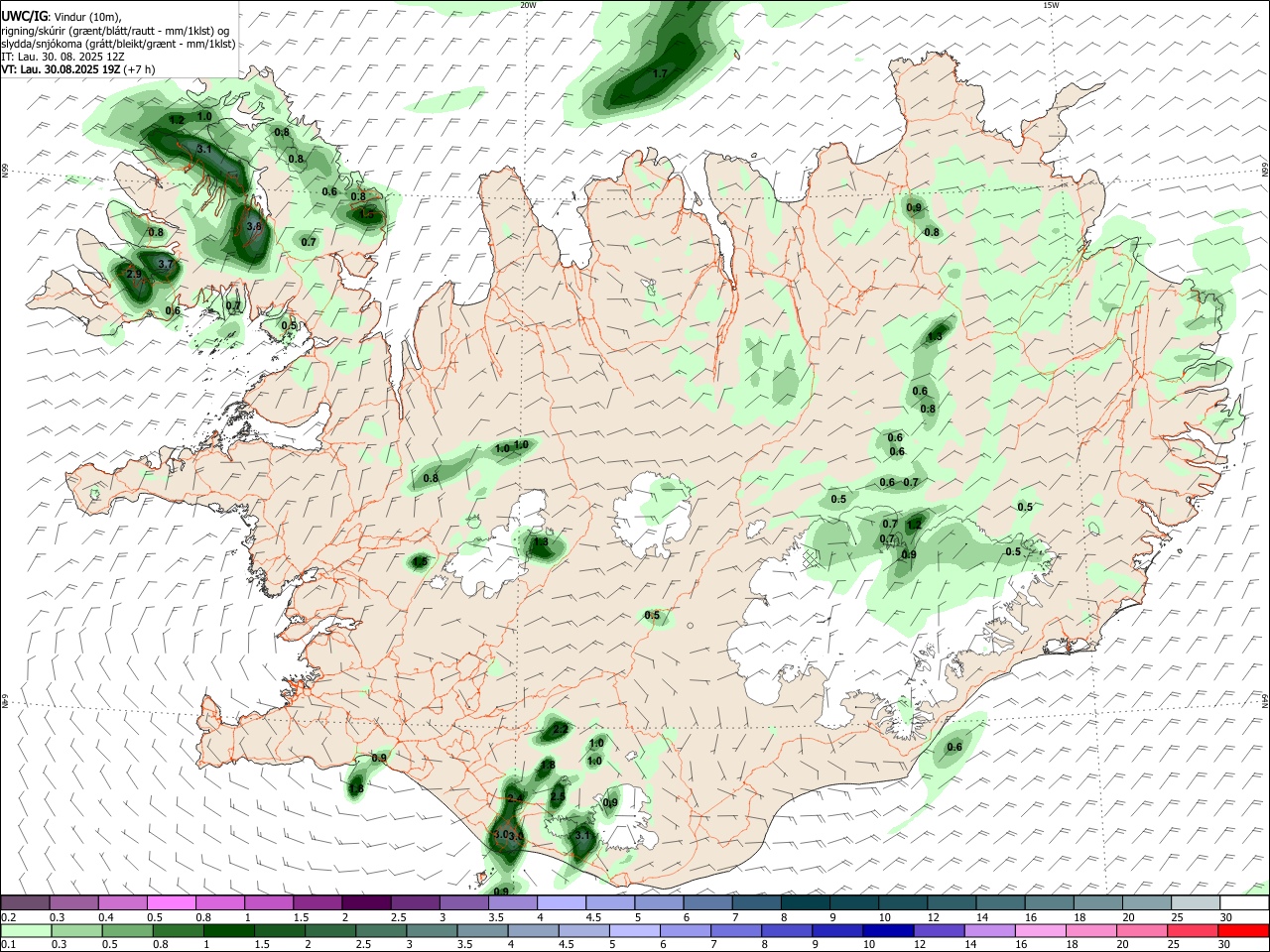The height and width of the screenshot is (952, 1270).
Task: Select the dark teal swatch labeled 8 in upper scale
Action: pyautogui.click(x=807, y=902)
